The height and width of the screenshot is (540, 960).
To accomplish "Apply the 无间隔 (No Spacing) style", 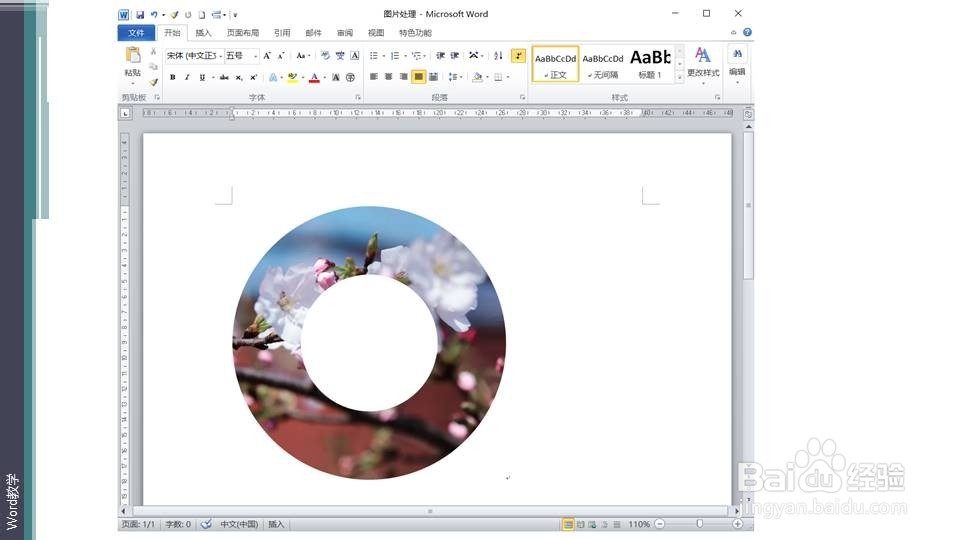I will 603,64.
